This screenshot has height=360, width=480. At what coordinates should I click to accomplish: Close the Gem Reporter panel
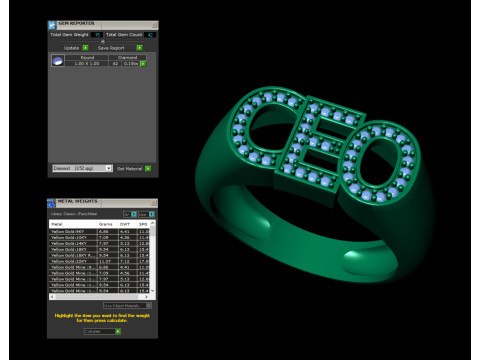pyautogui.click(x=154, y=25)
